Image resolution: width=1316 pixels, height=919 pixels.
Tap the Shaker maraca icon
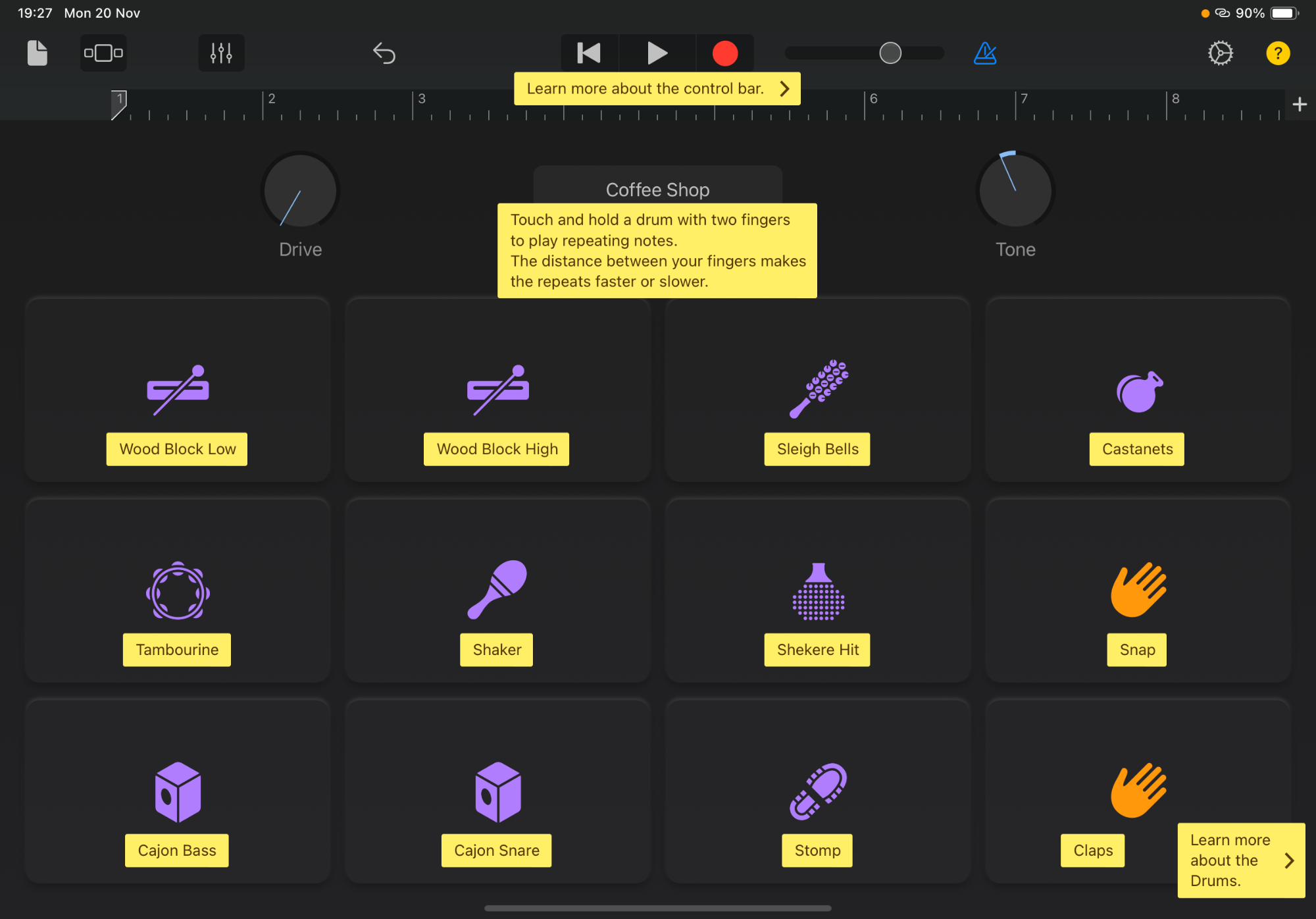pos(497,589)
